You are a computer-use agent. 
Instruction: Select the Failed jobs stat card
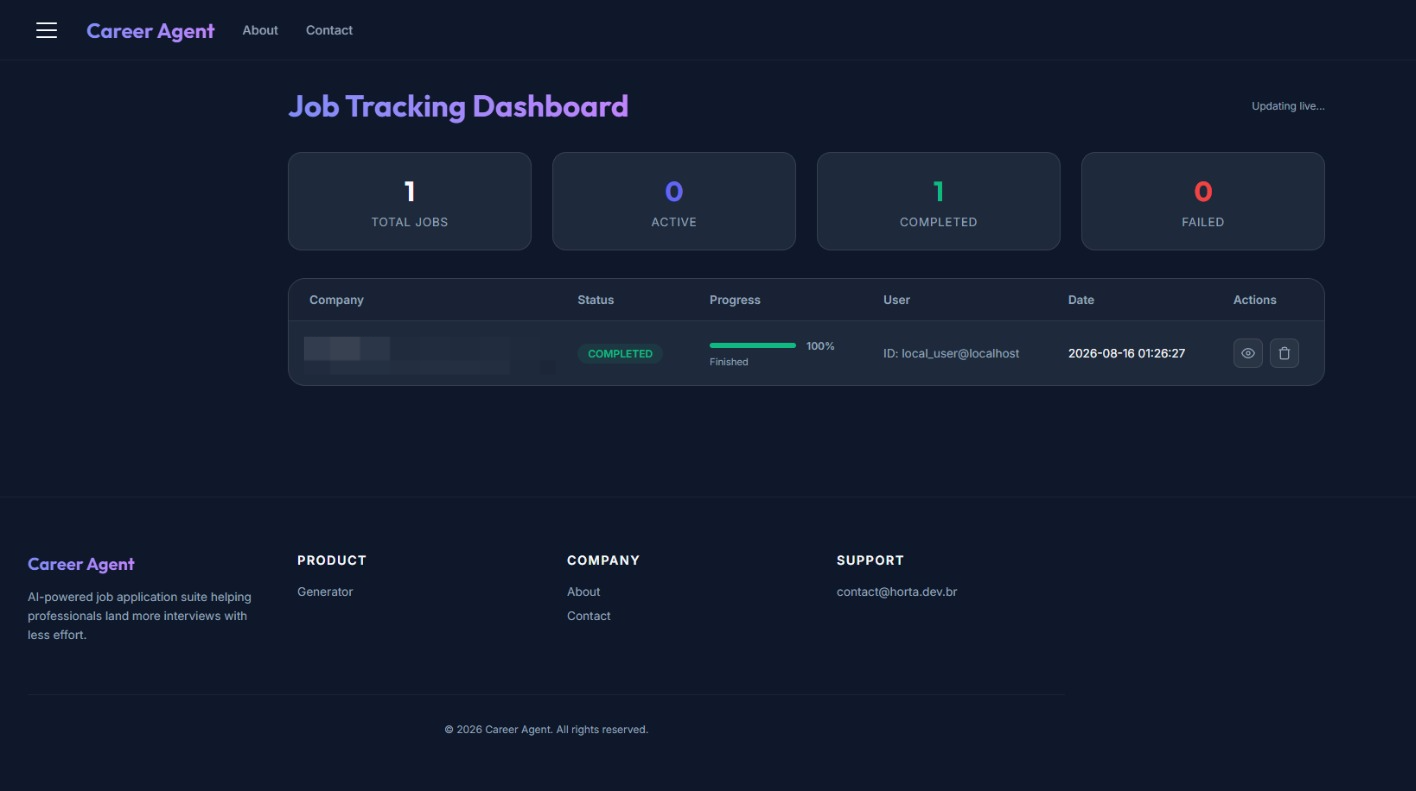click(1203, 201)
